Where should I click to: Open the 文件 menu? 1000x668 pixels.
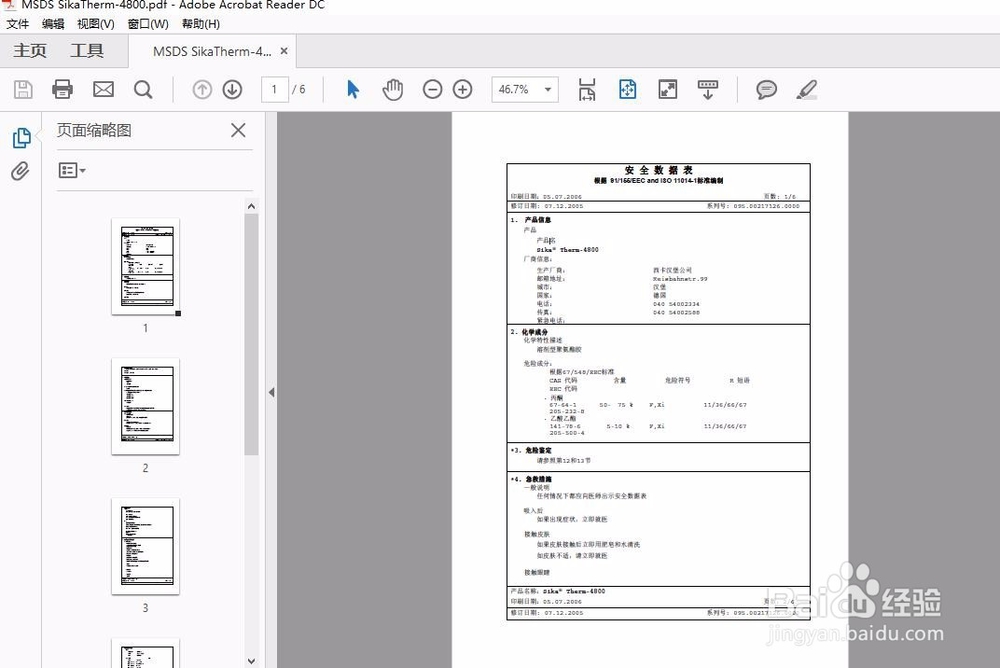pyautogui.click(x=17, y=24)
